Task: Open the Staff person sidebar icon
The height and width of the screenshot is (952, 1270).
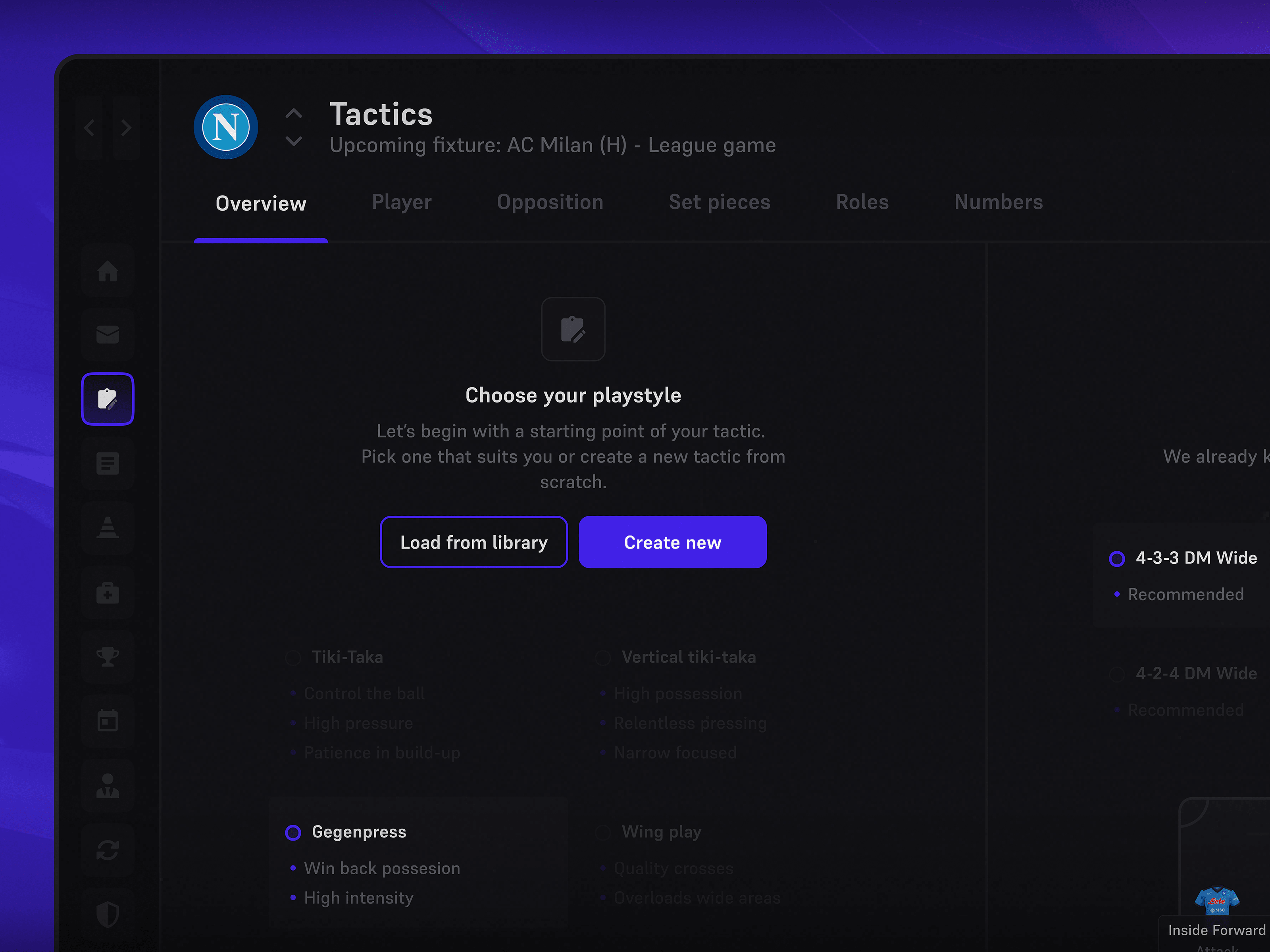Action: (x=108, y=785)
